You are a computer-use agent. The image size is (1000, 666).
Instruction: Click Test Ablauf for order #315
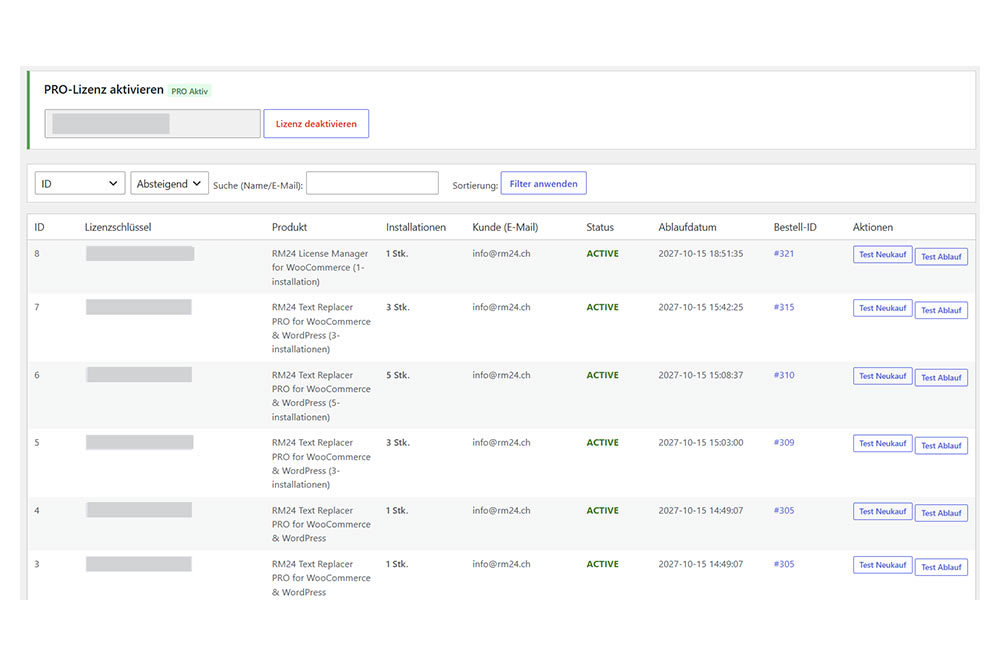coord(941,310)
